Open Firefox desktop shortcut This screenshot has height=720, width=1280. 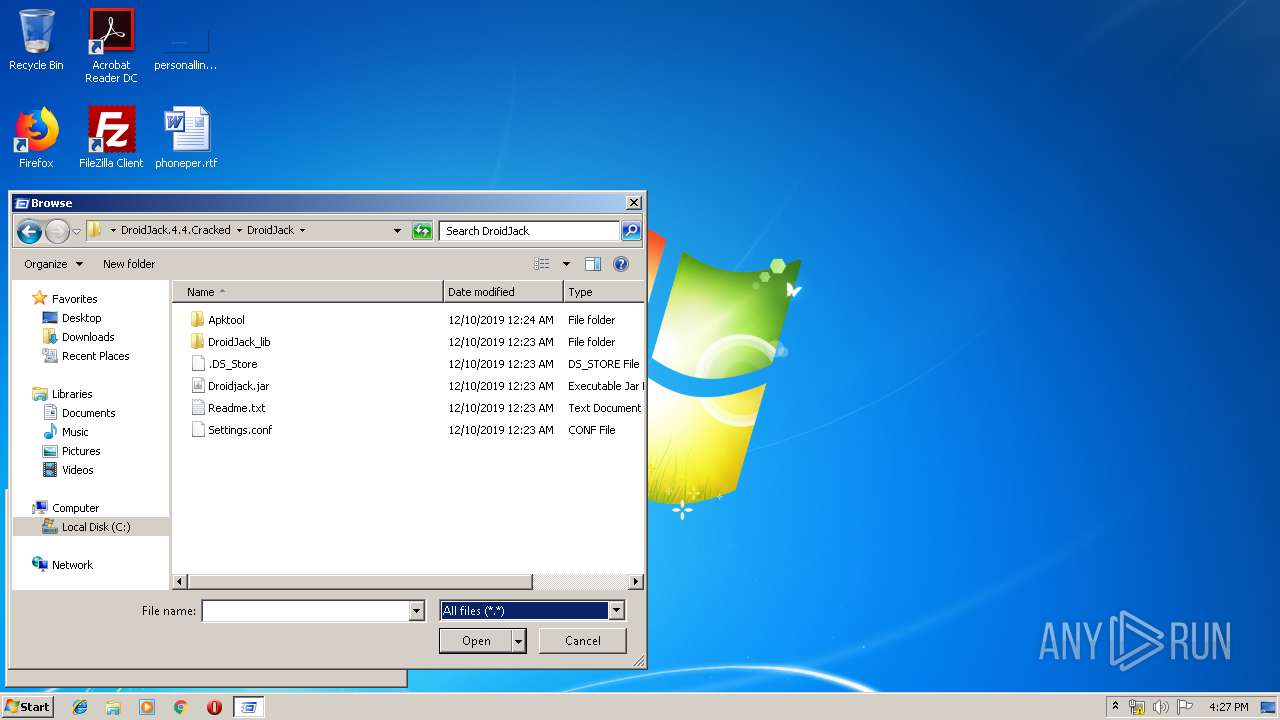pos(36,137)
